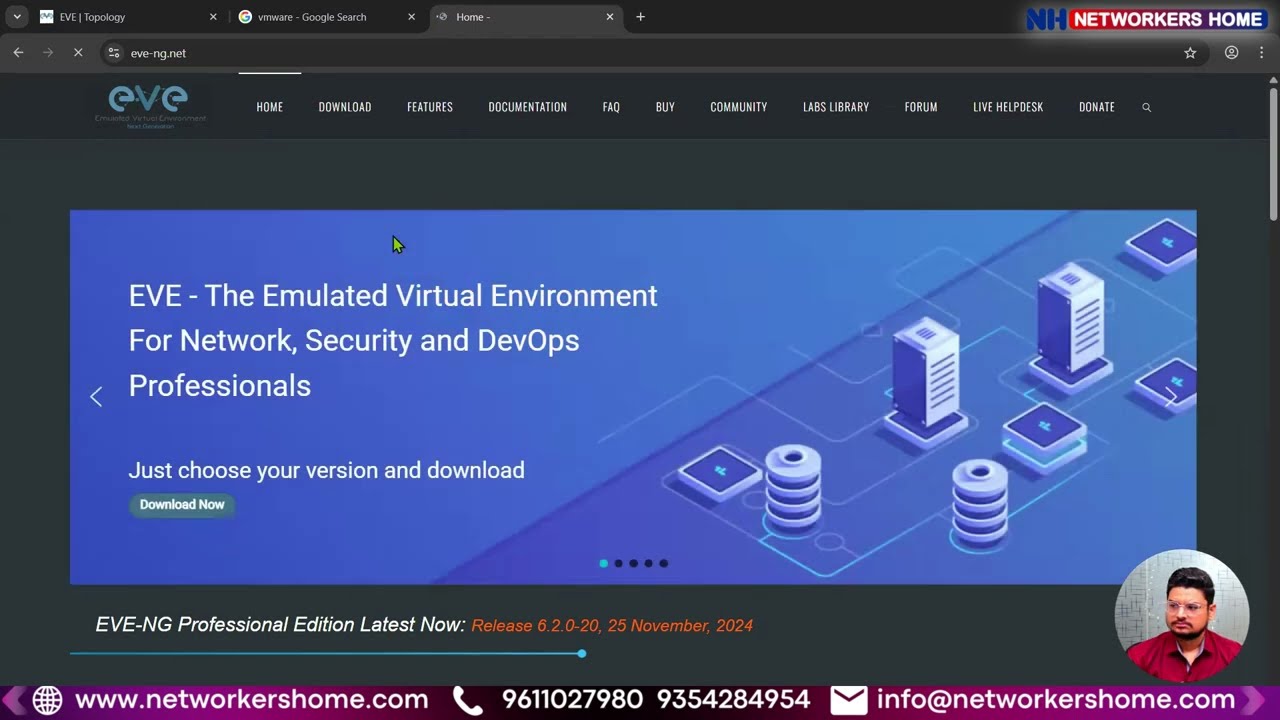This screenshot has width=1280, height=720.
Task: Click Release 6.2.0-20 orange text
Action: click(612, 626)
